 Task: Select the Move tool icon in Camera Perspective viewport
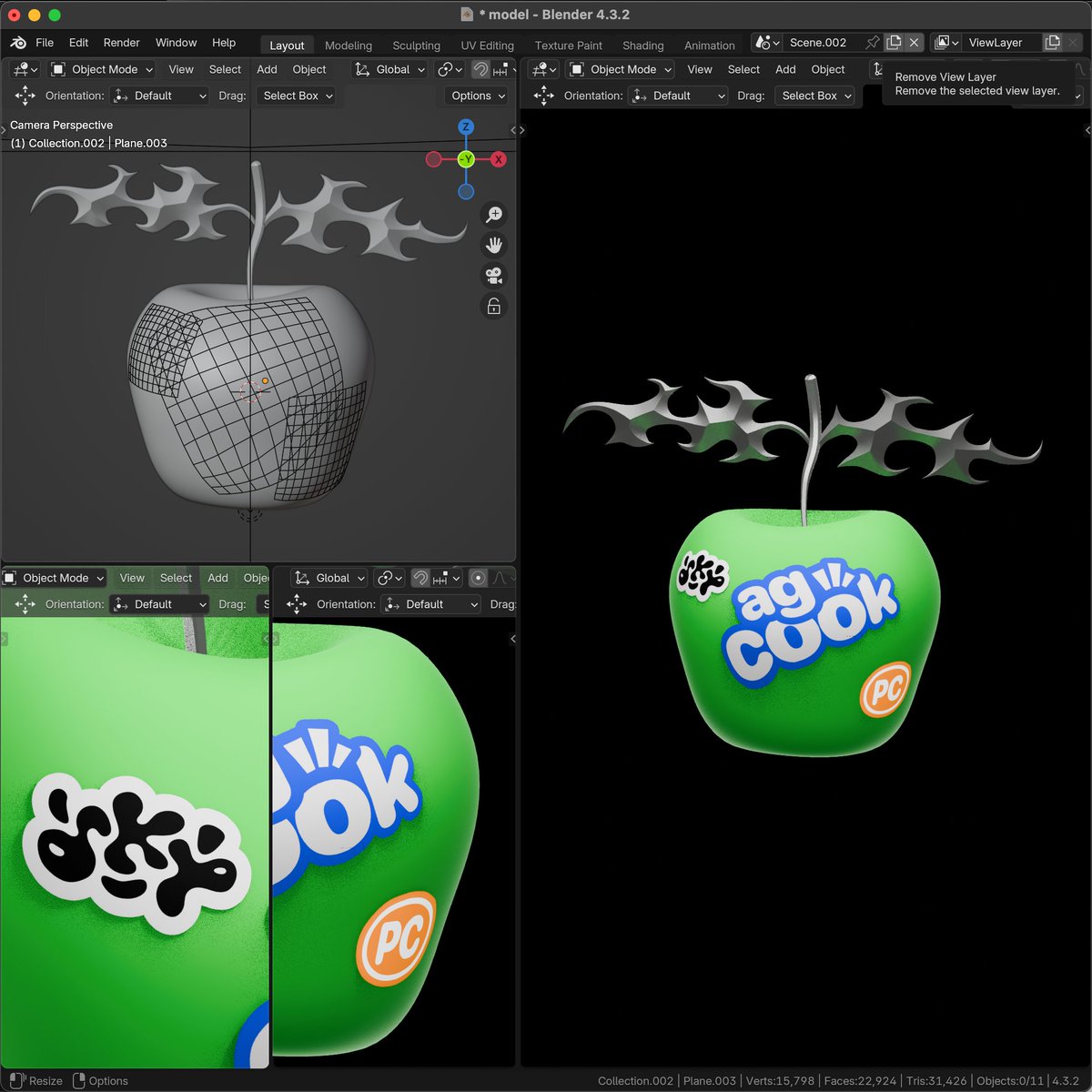point(25,96)
